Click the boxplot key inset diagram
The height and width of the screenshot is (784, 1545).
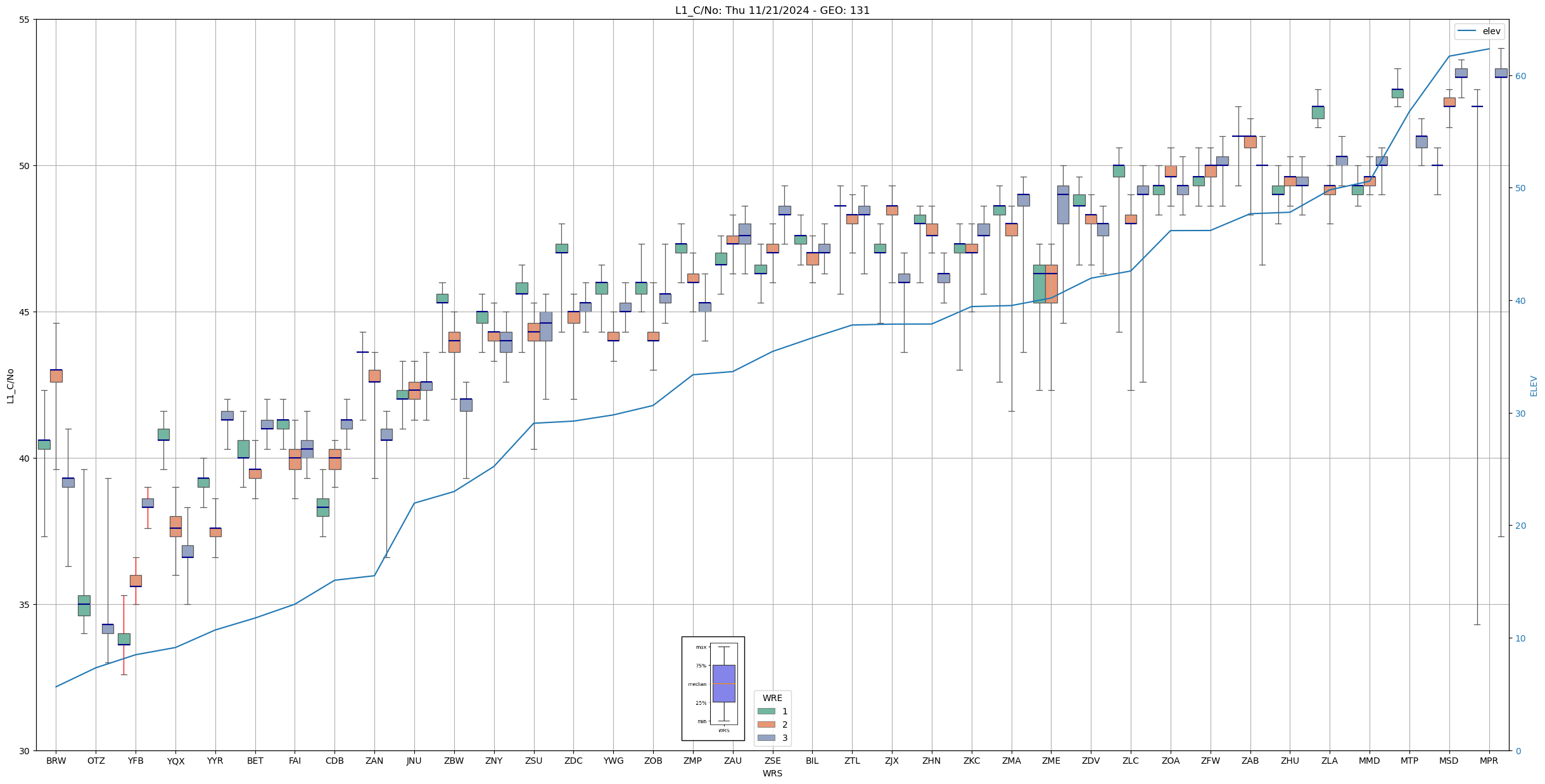713,688
